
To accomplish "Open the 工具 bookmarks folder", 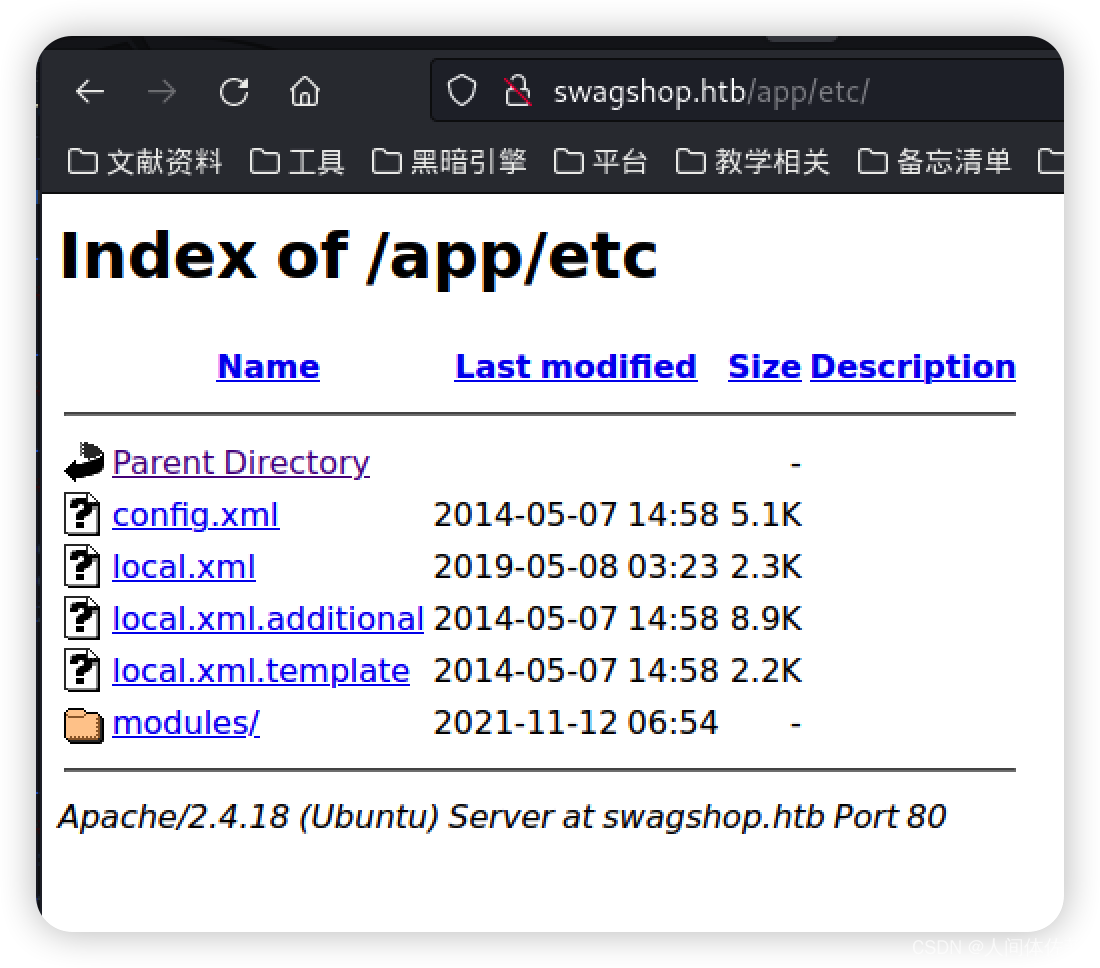I will pos(297,161).
